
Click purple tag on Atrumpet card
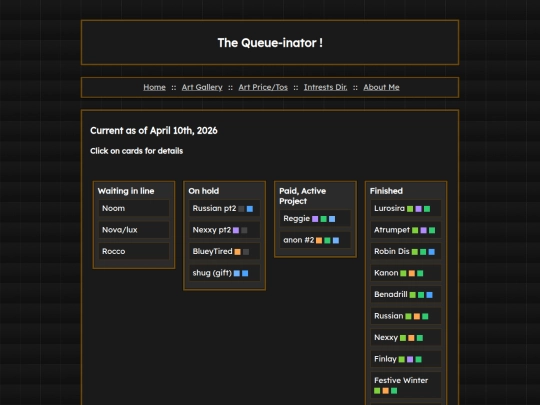point(424,230)
